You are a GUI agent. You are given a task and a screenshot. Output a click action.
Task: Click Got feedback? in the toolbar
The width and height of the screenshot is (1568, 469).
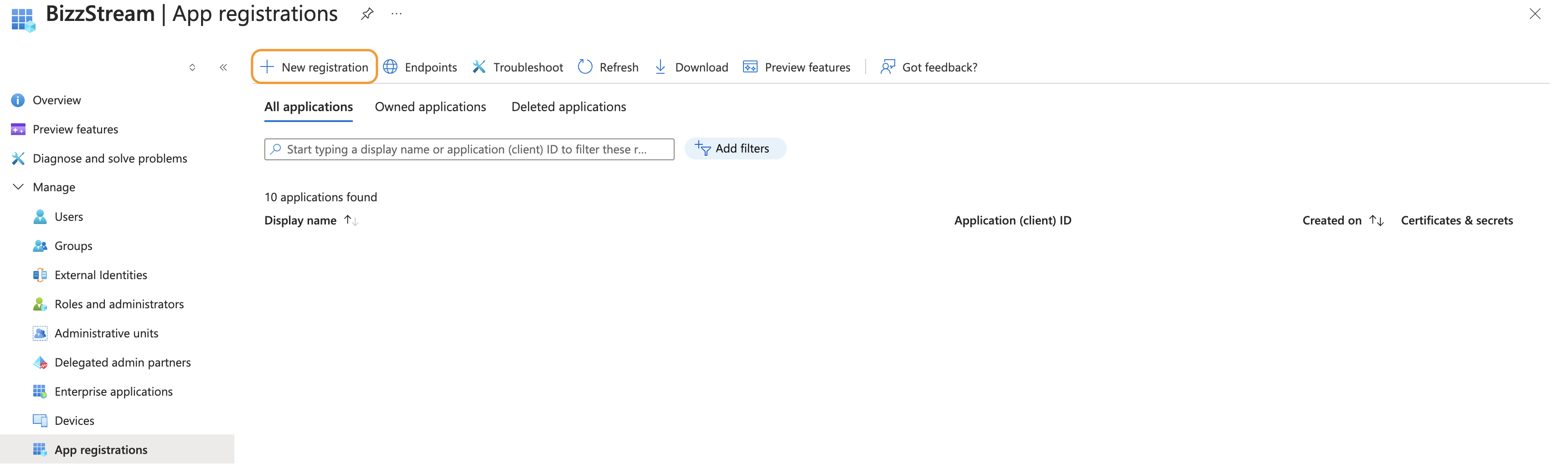(929, 67)
